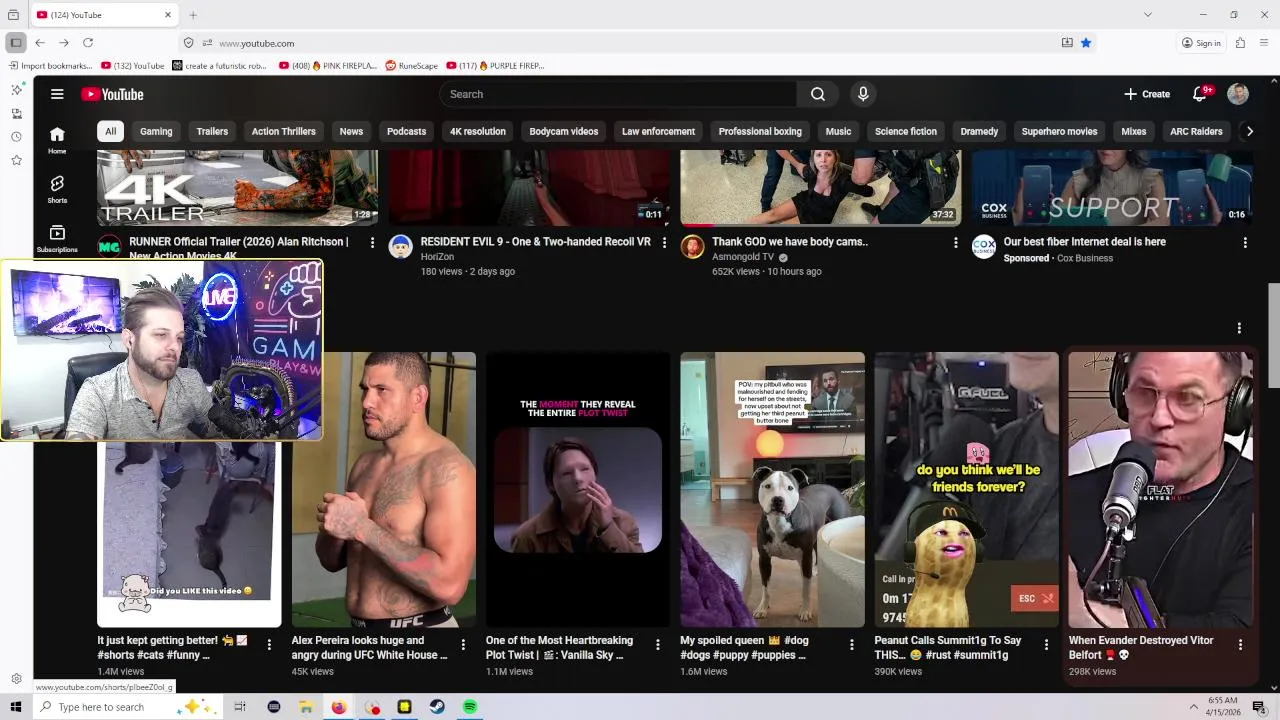Select the Bodycam videos filter chip

(x=564, y=131)
